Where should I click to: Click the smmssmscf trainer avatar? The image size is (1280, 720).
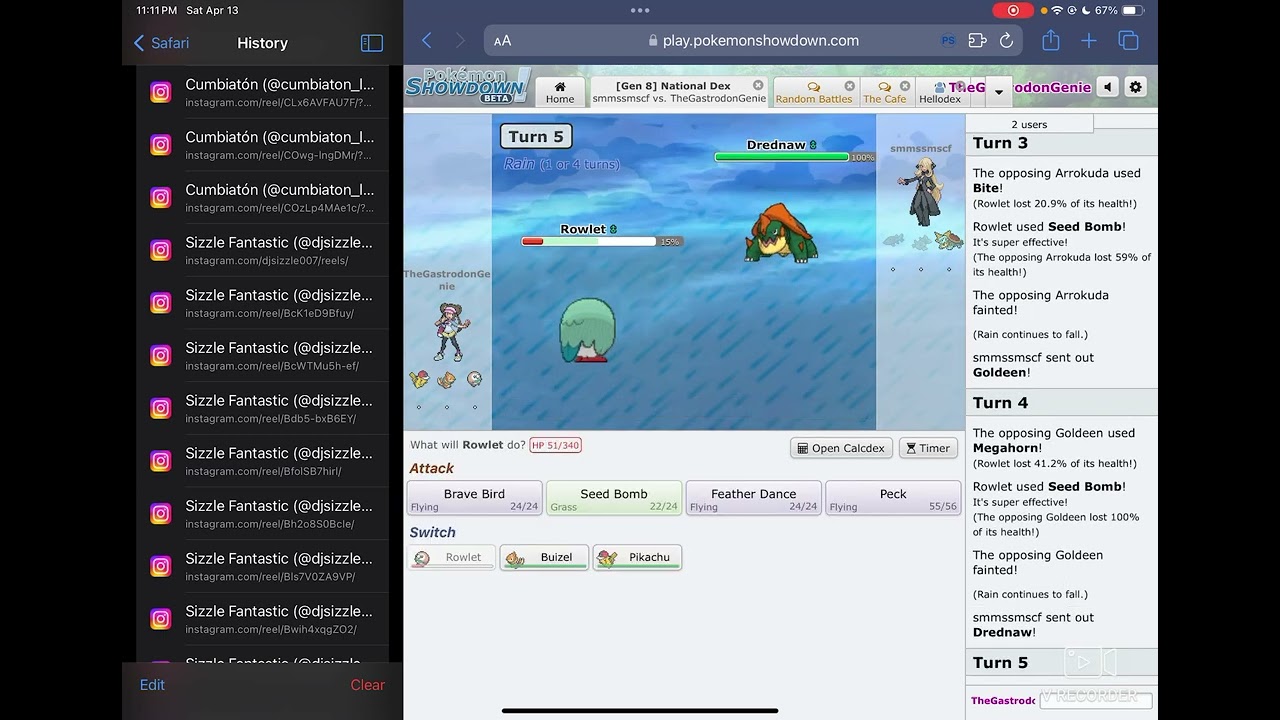[921, 192]
